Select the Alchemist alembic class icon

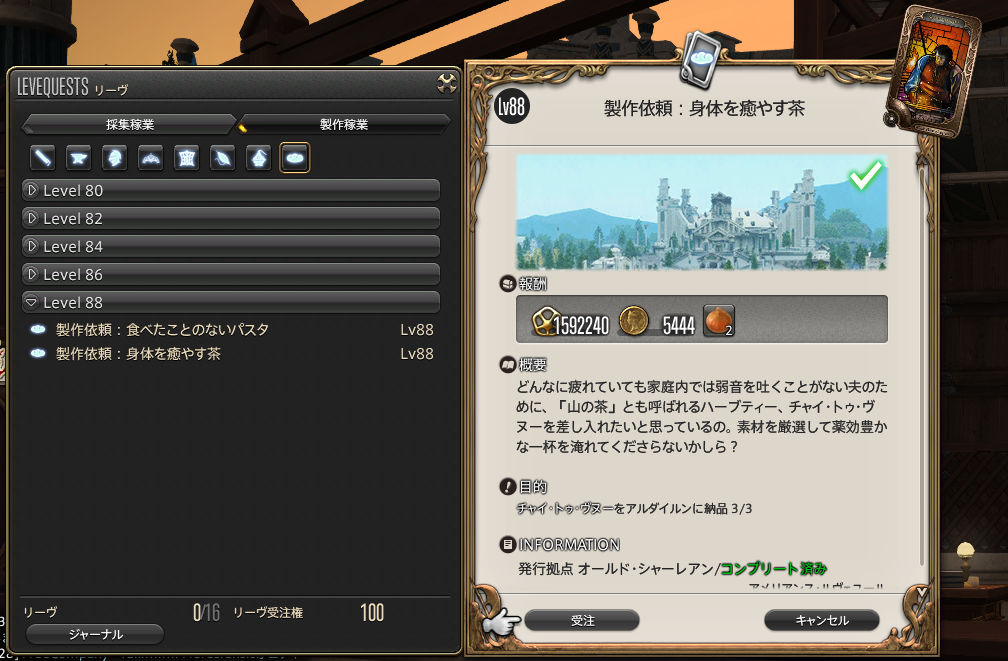click(258, 158)
